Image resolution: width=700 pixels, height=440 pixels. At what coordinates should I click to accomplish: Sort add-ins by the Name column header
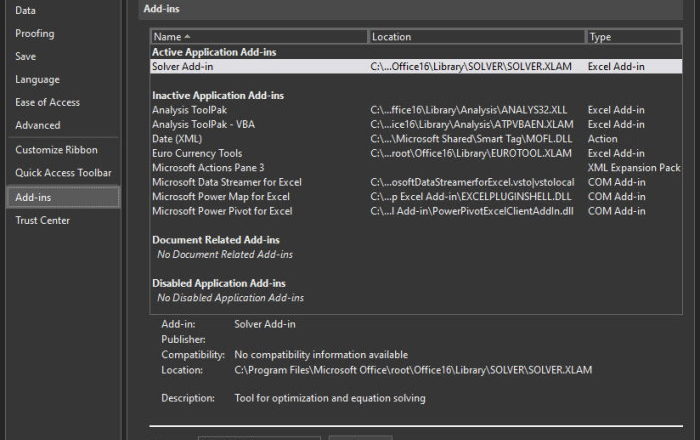tap(258, 37)
